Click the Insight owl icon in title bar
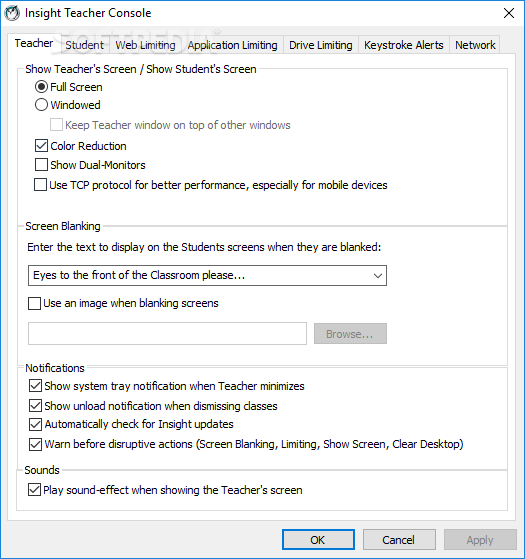The height and width of the screenshot is (559, 525). click(12, 14)
